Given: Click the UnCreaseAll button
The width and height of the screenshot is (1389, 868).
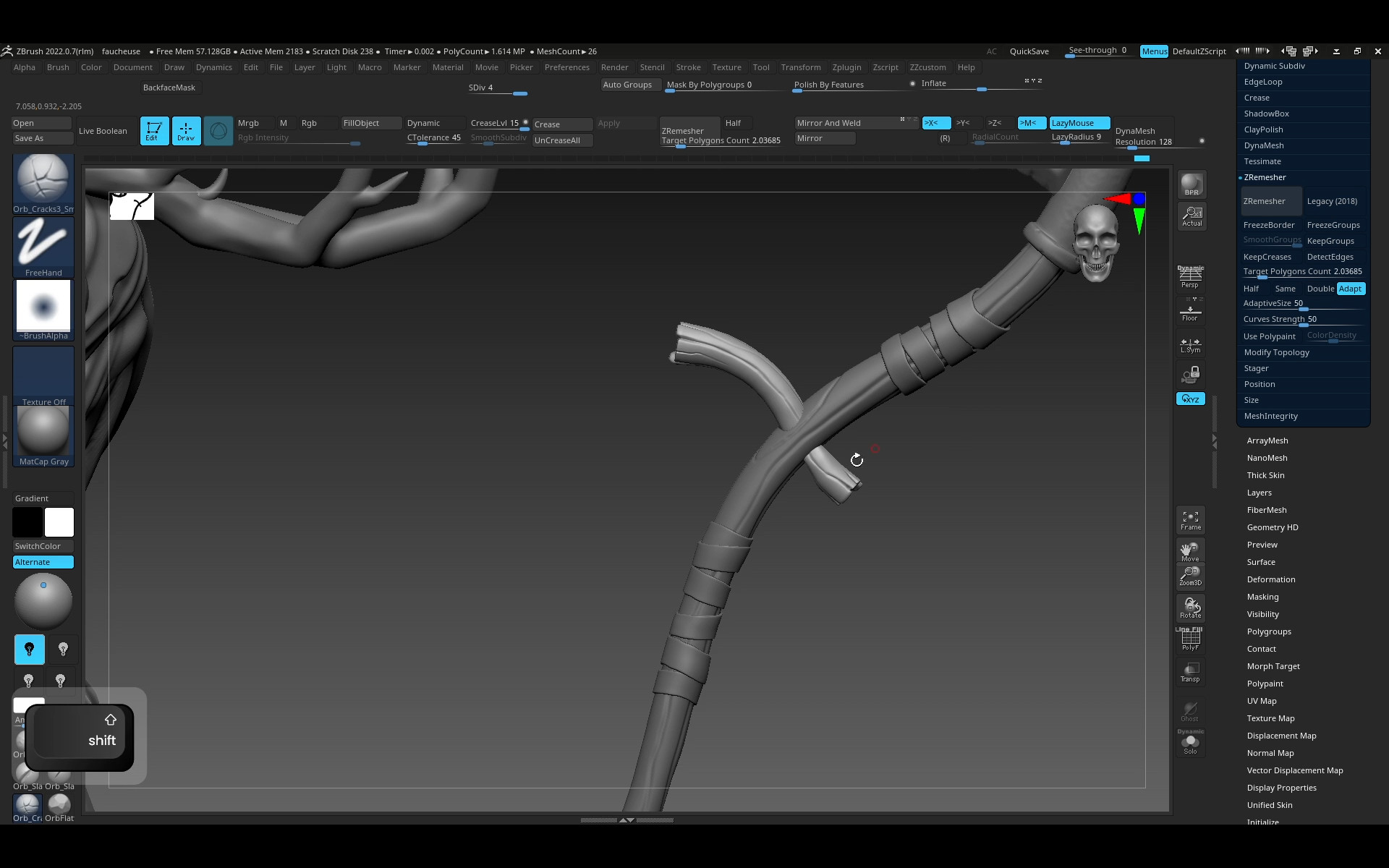Looking at the screenshot, I should tap(561, 140).
